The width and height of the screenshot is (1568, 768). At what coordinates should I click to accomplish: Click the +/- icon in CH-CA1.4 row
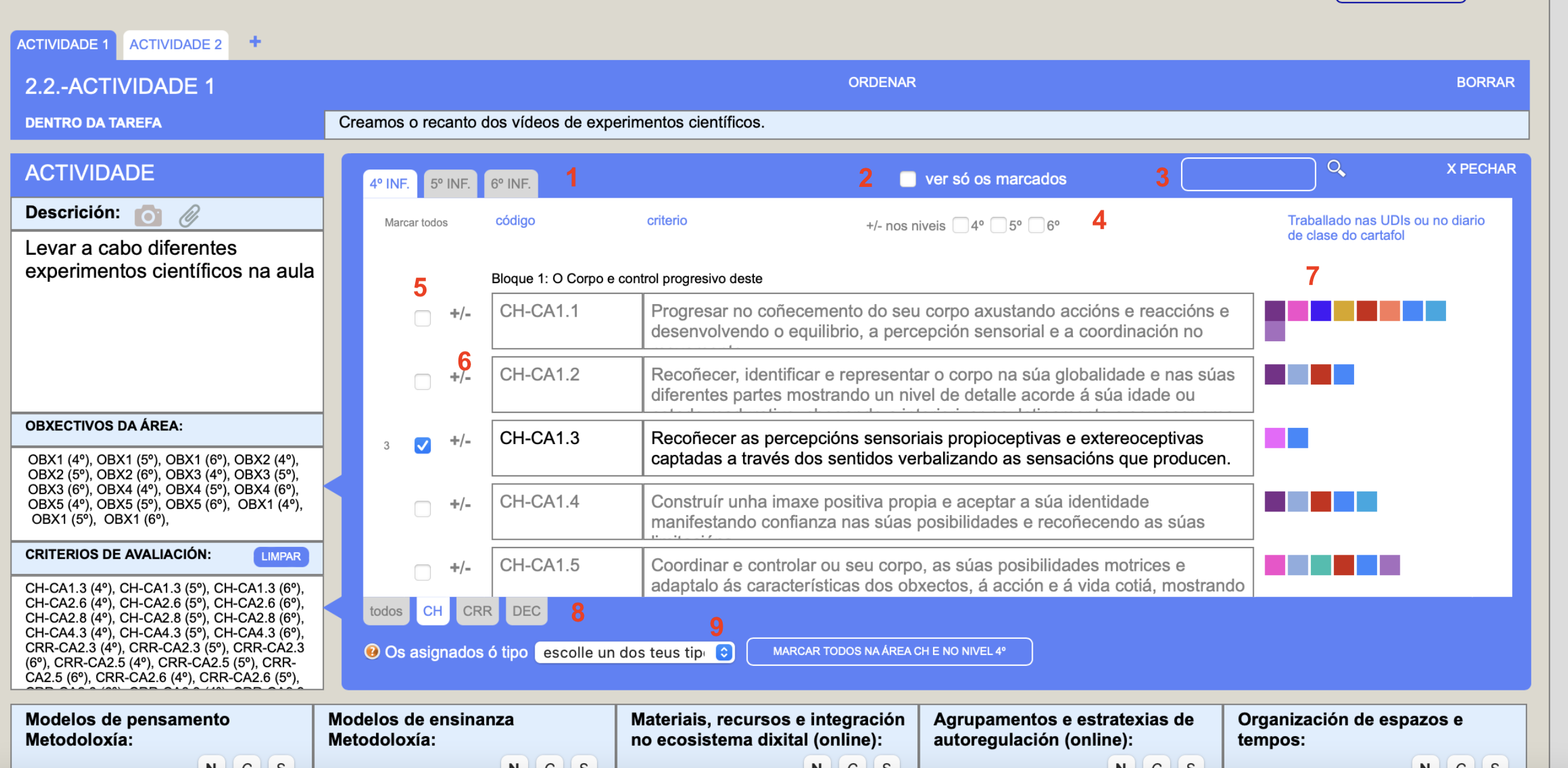pos(460,504)
